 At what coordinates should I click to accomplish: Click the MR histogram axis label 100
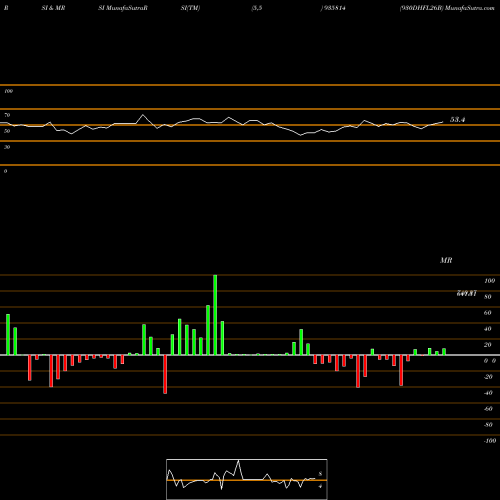click(x=489, y=281)
